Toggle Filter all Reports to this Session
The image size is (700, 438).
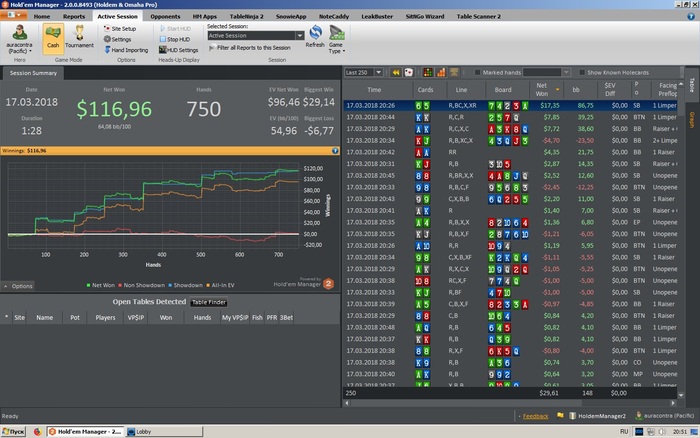point(250,48)
